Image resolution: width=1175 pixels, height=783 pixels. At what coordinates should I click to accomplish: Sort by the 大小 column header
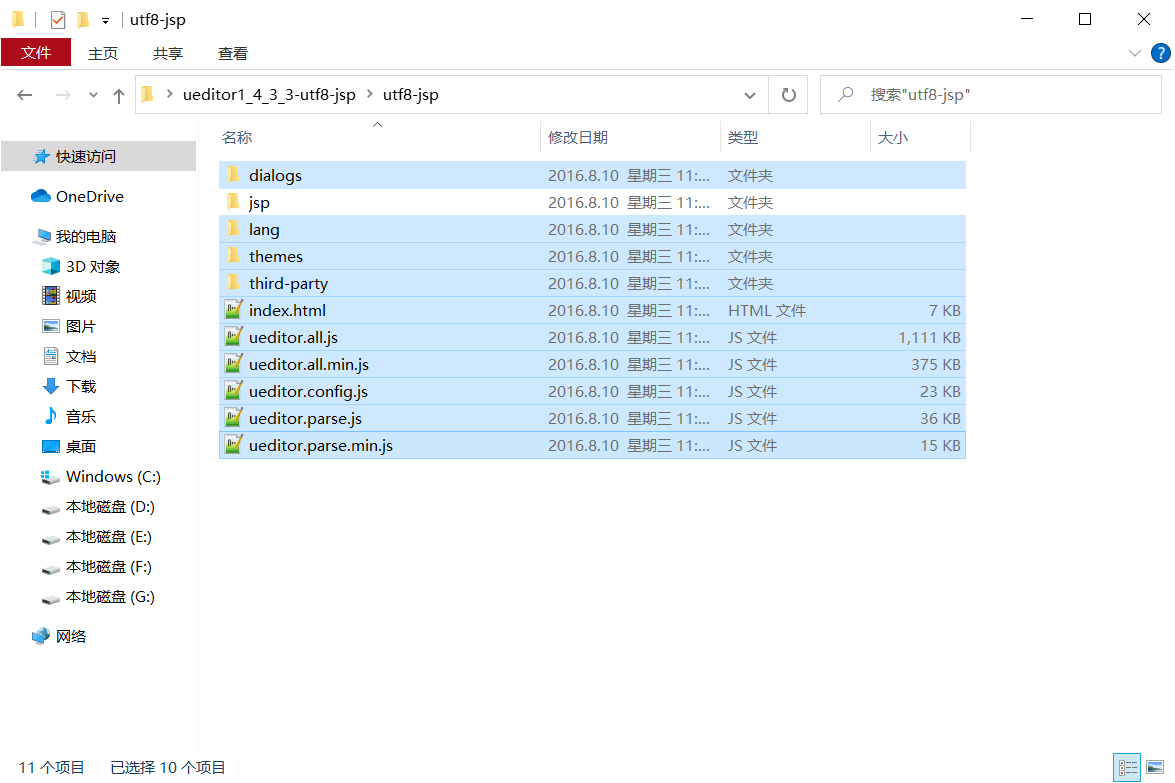(x=892, y=137)
